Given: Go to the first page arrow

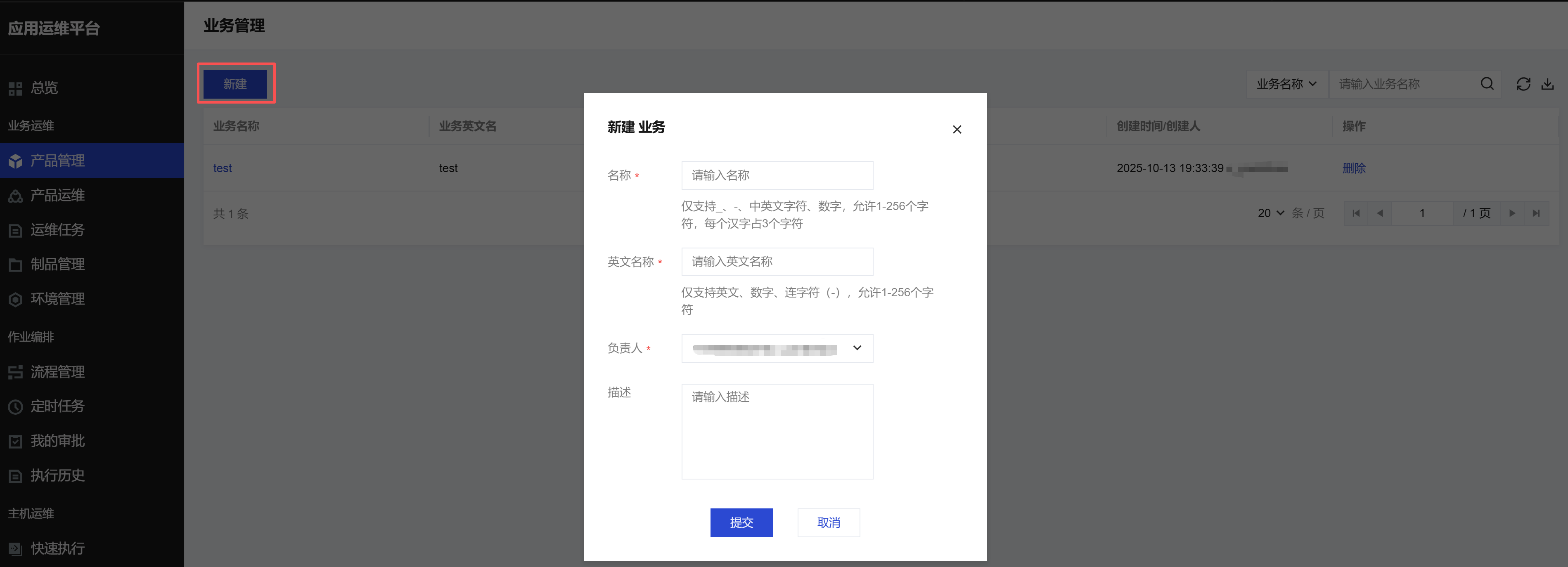Looking at the screenshot, I should pyautogui.click(x=1355, y=213).
